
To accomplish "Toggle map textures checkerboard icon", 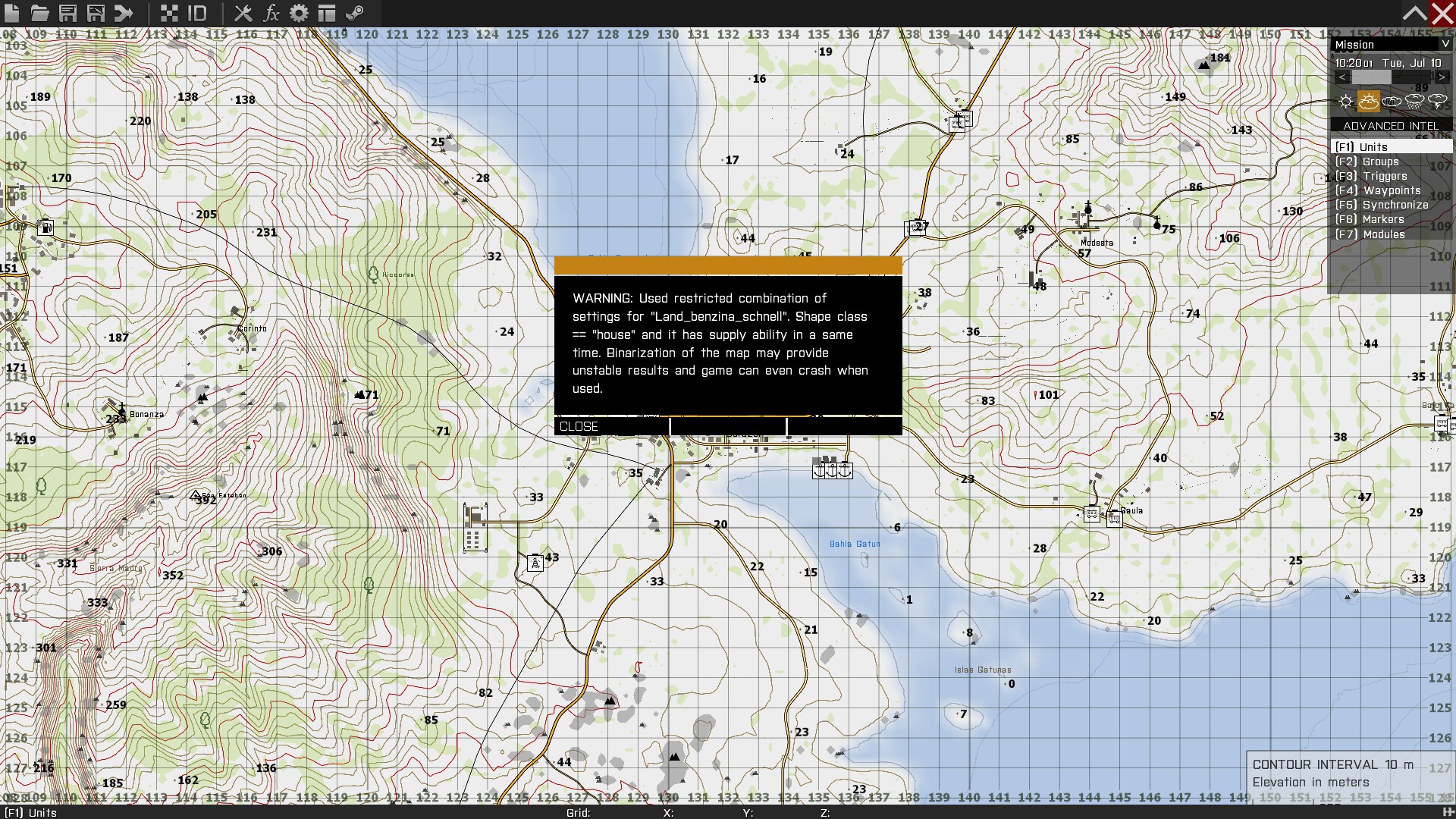I will (x=169, y=13).
